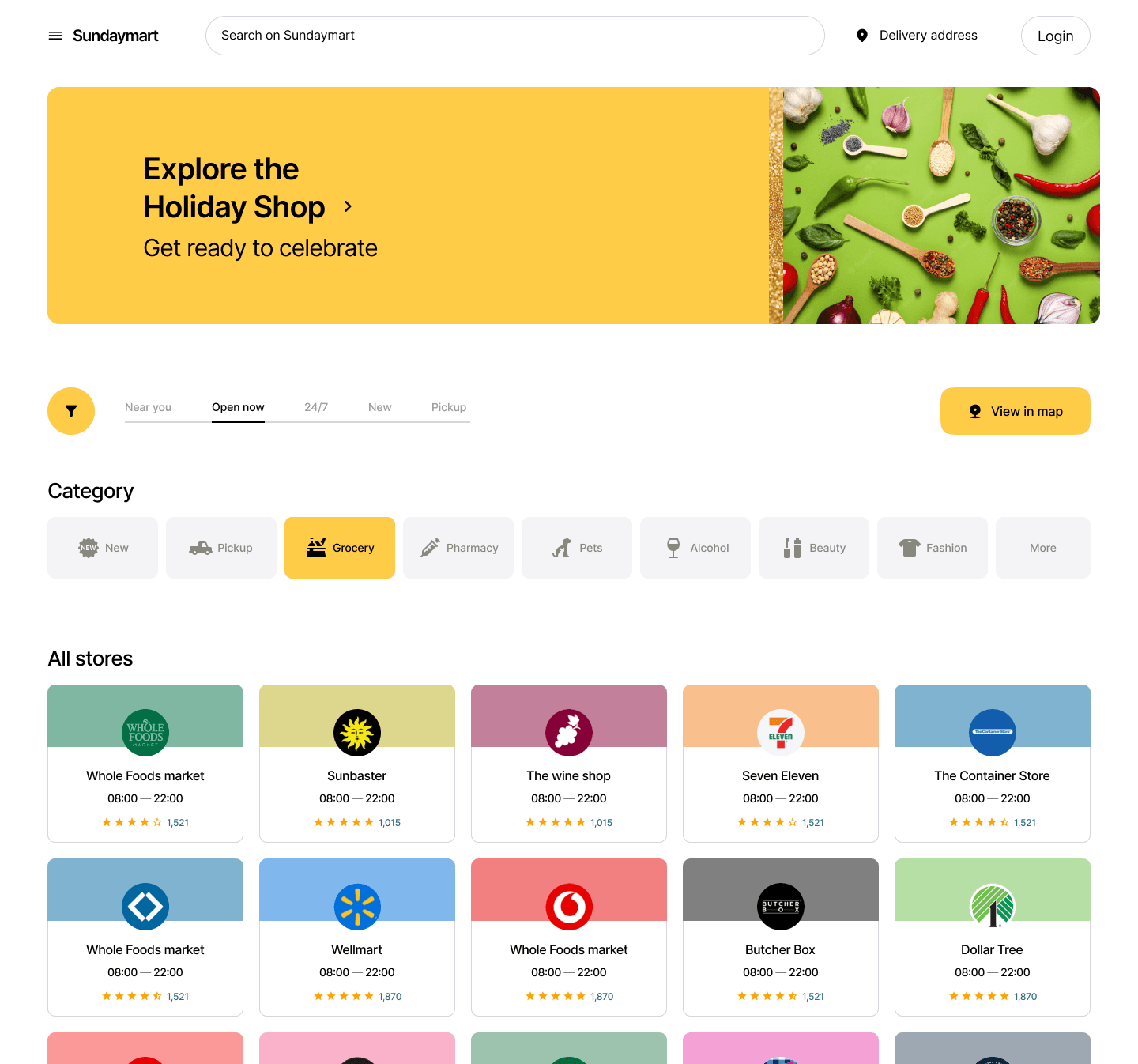Click the View in map button
The width and height of the screenshot is (1138, 1064).
(1016, 411)
